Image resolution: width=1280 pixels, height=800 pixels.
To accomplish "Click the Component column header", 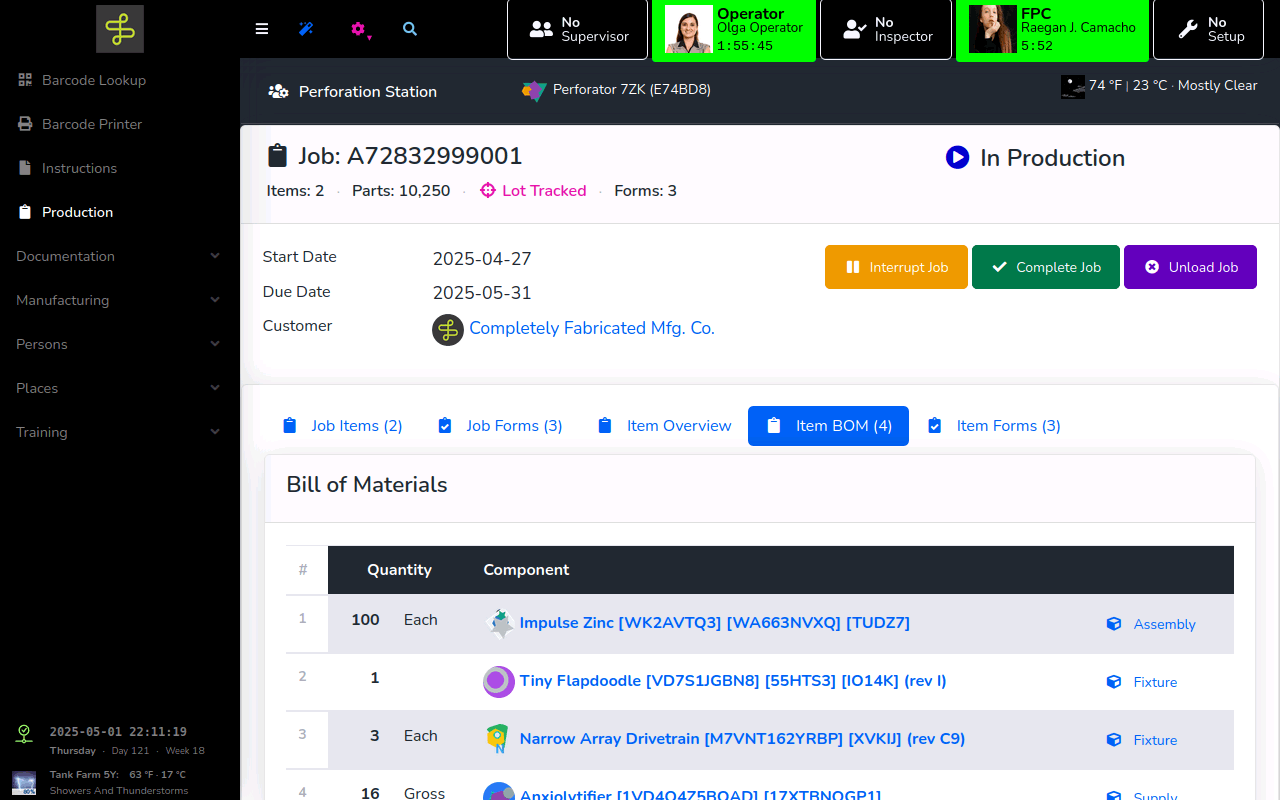I will click(526, 570).
